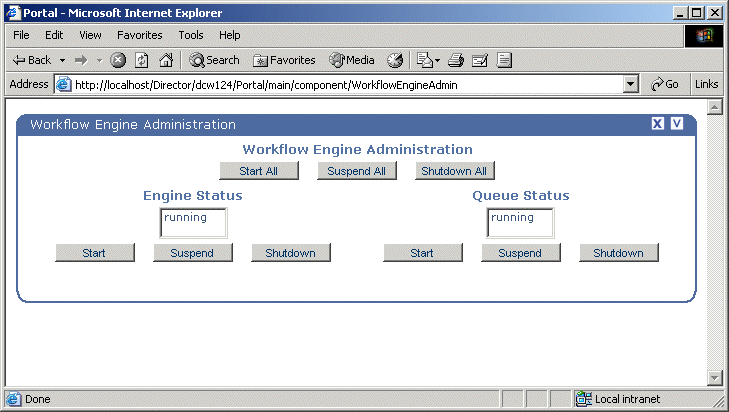Click Suspend under Engine Status
The height and width of the screenshot is (412, 729).
tap(192, 253)
